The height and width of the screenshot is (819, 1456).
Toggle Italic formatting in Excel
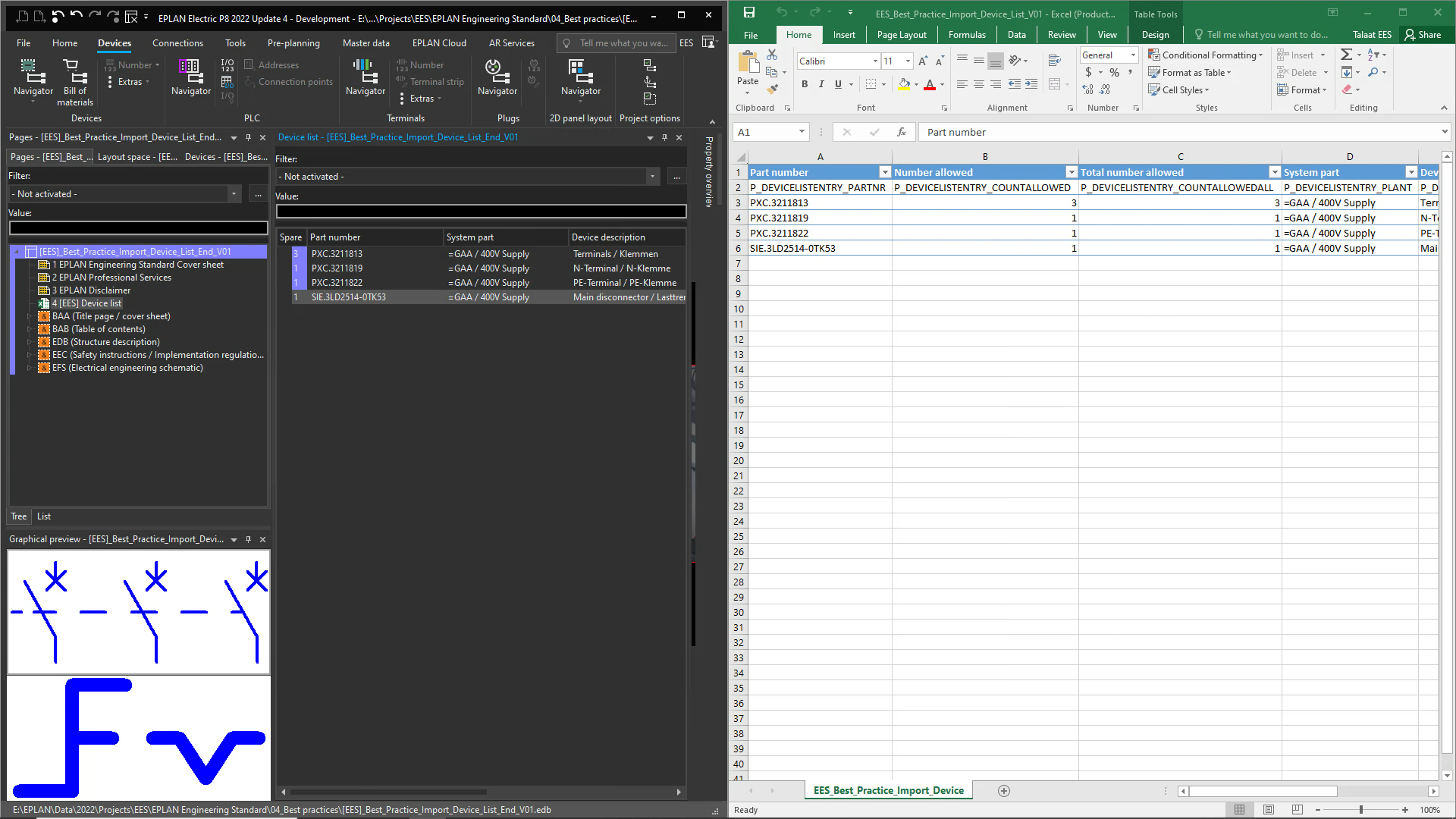tap(821, 84)
